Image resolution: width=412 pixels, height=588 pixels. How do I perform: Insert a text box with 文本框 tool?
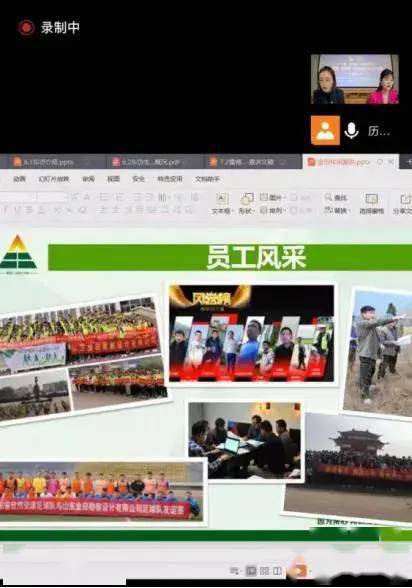click(x=222, y=204)
